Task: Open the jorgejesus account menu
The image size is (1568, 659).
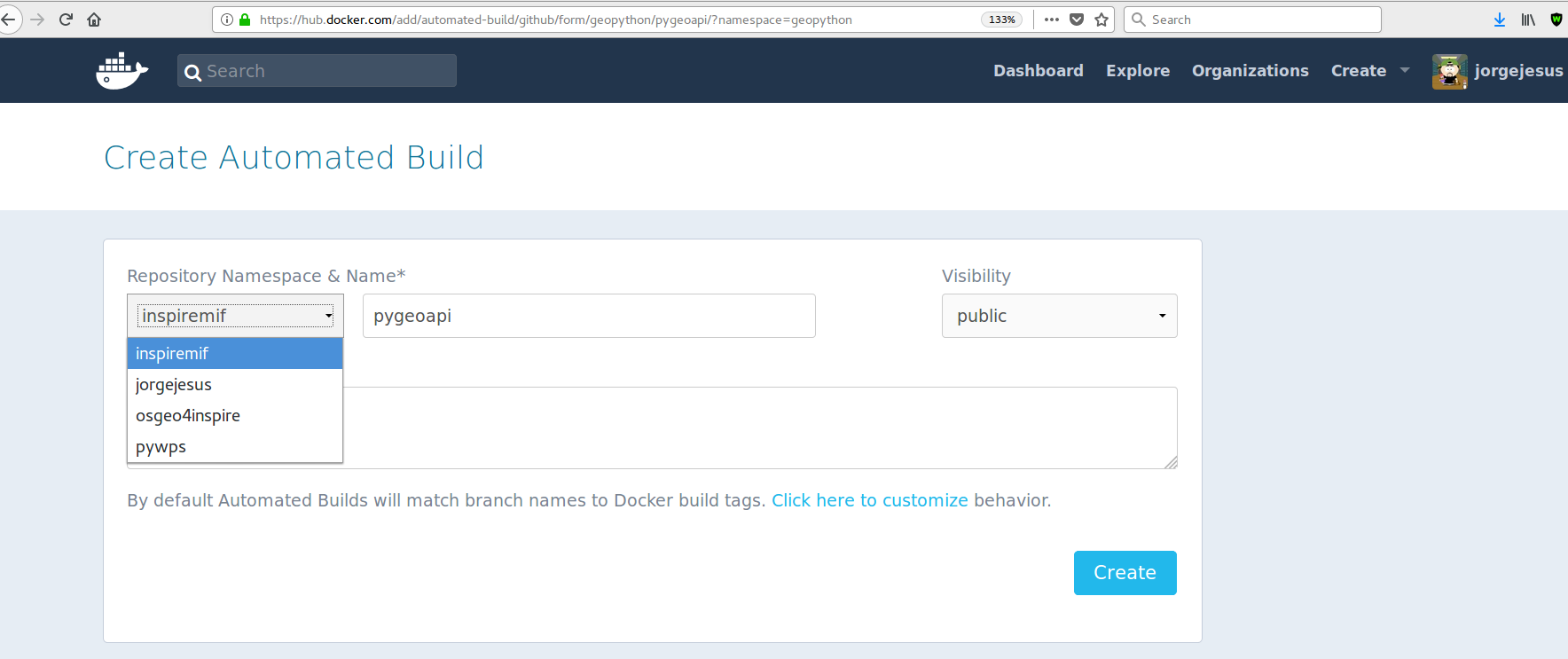Action: click(1517, 71)
